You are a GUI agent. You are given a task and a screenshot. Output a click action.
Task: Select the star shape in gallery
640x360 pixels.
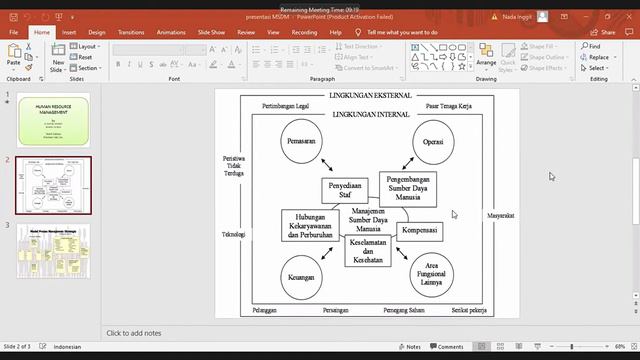462,66
